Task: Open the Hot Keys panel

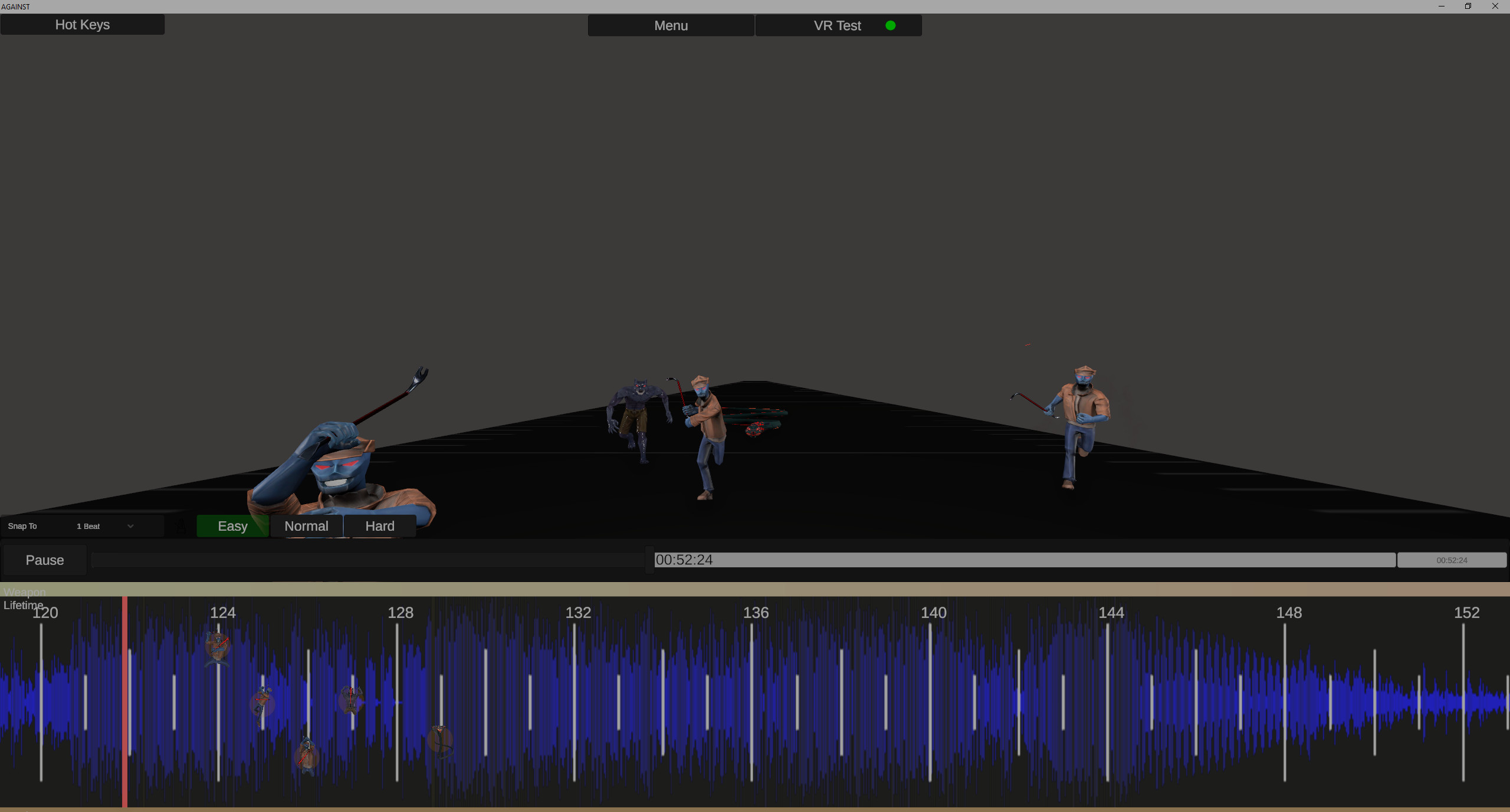Action: tap(82, 24)
